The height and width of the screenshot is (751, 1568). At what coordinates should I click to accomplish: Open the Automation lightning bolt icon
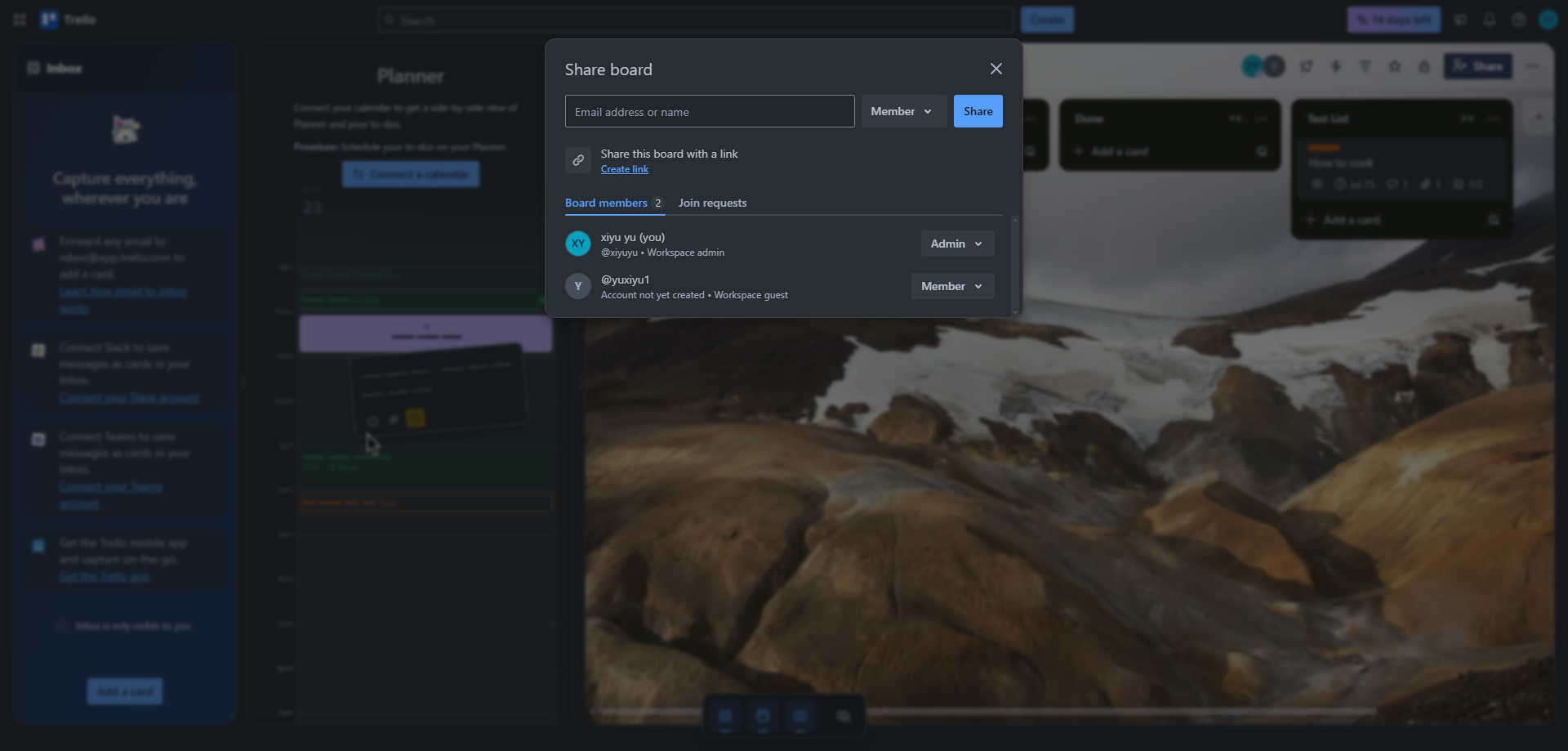(1336, 66)
